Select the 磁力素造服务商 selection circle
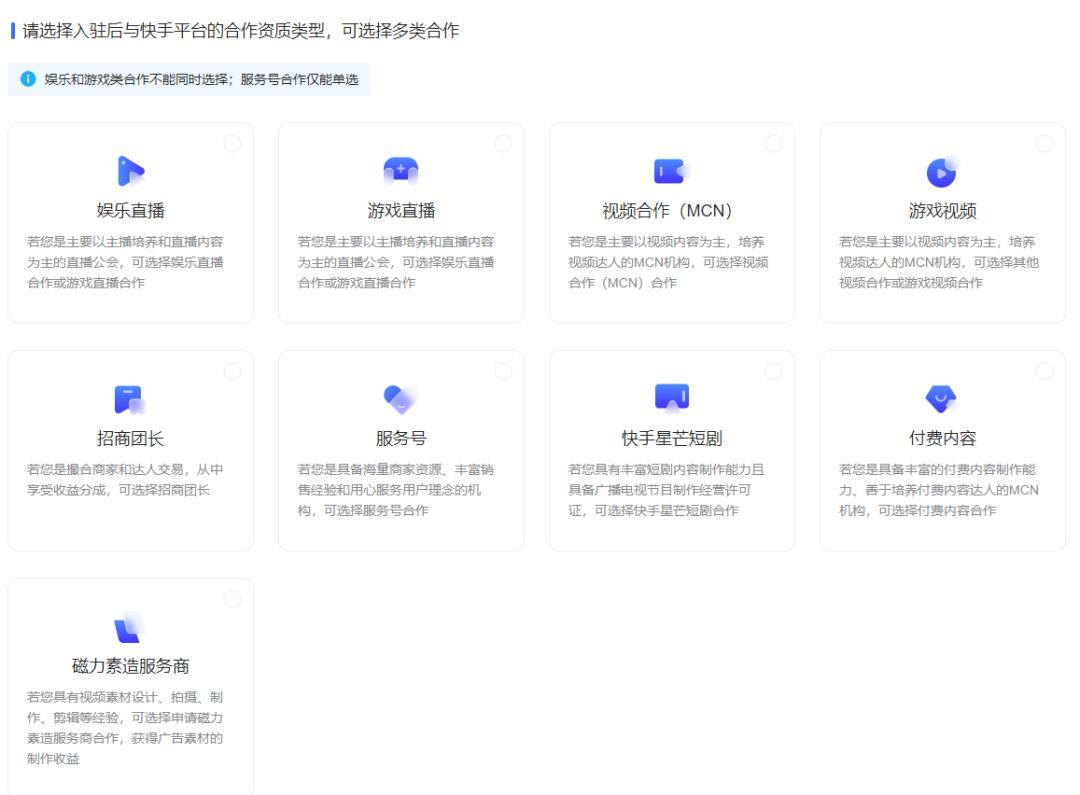 pos(233,597)
